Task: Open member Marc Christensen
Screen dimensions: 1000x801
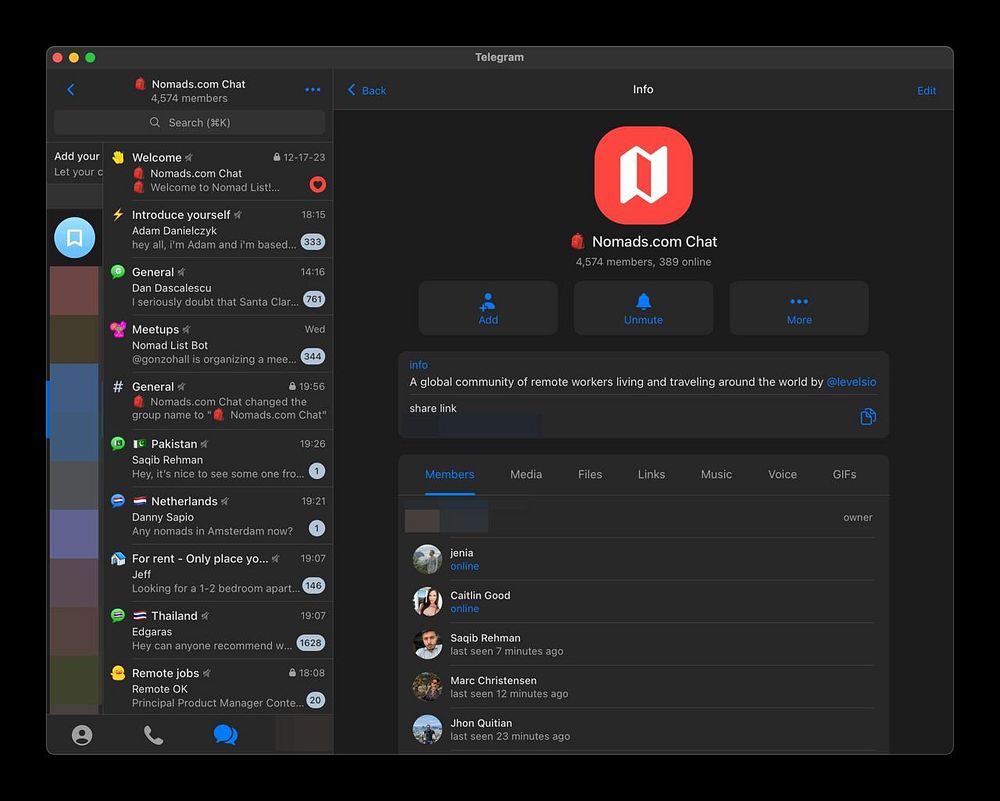Action: click(x=643, y=687)
